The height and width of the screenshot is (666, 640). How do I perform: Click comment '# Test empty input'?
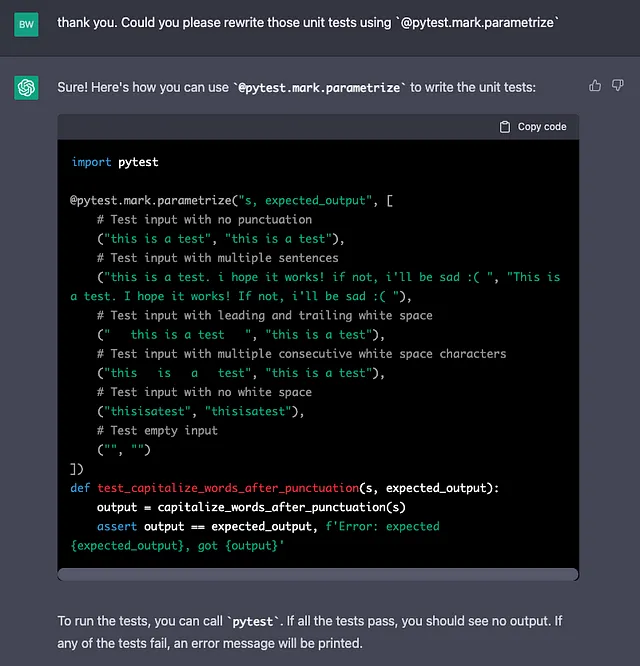point(157,431)
